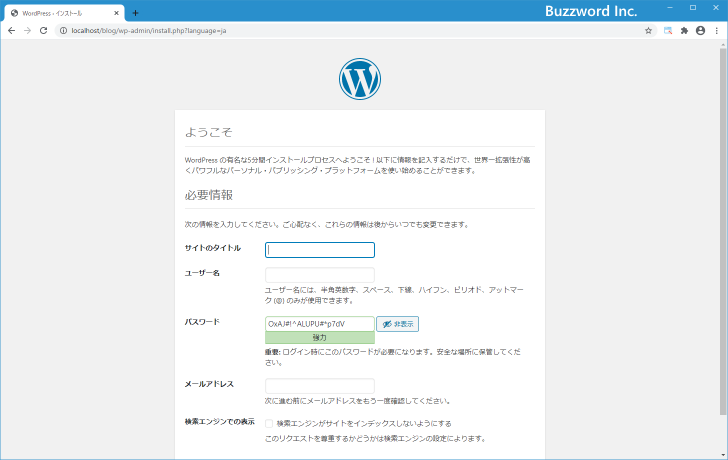Screen dimensions: 728x460
Task: Close the WordPress install tab
Action: (x=116, y=13)
